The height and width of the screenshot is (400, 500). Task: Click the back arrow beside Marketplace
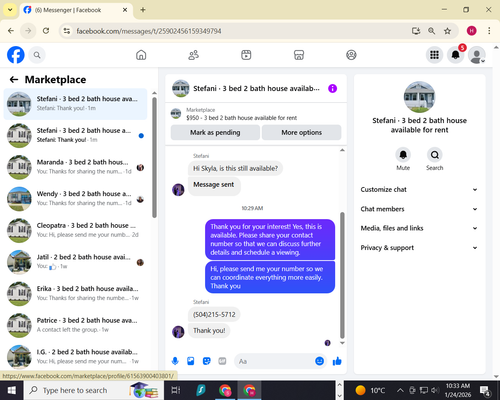point(14,79)
